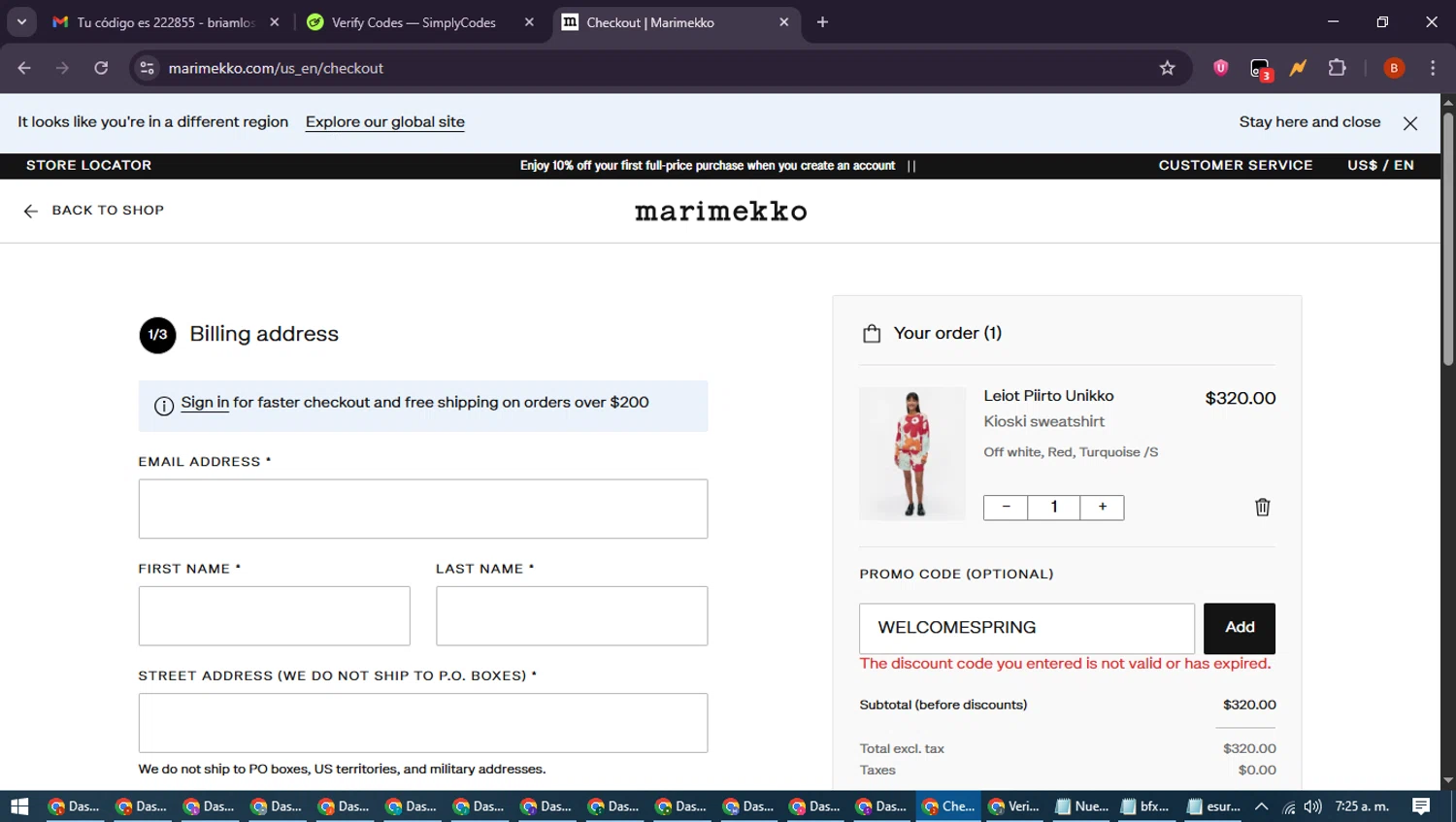Open the pink shield U extension
Viewport: 1456px width, 822px height.
(x=1220, y=68)
